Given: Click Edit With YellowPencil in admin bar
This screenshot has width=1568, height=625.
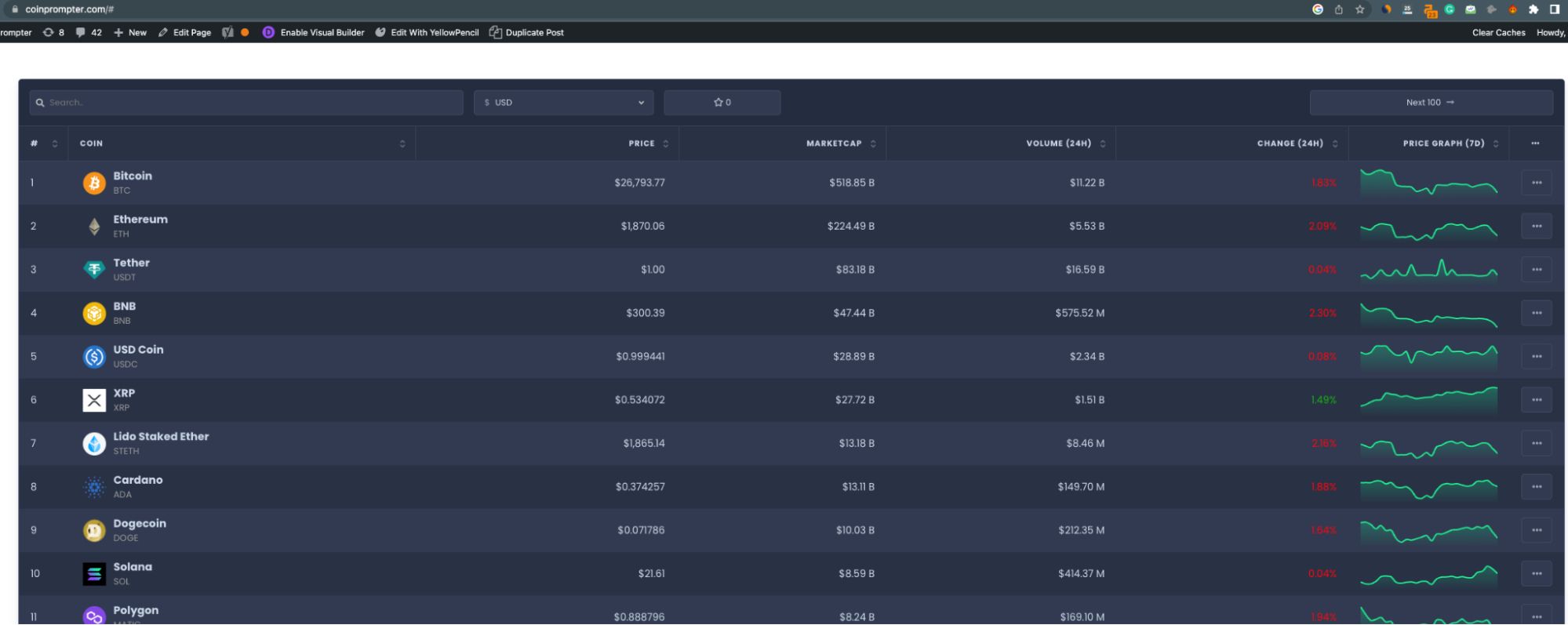Looking at the screenshot, I should pyautogui.click(x=427, y=32).
